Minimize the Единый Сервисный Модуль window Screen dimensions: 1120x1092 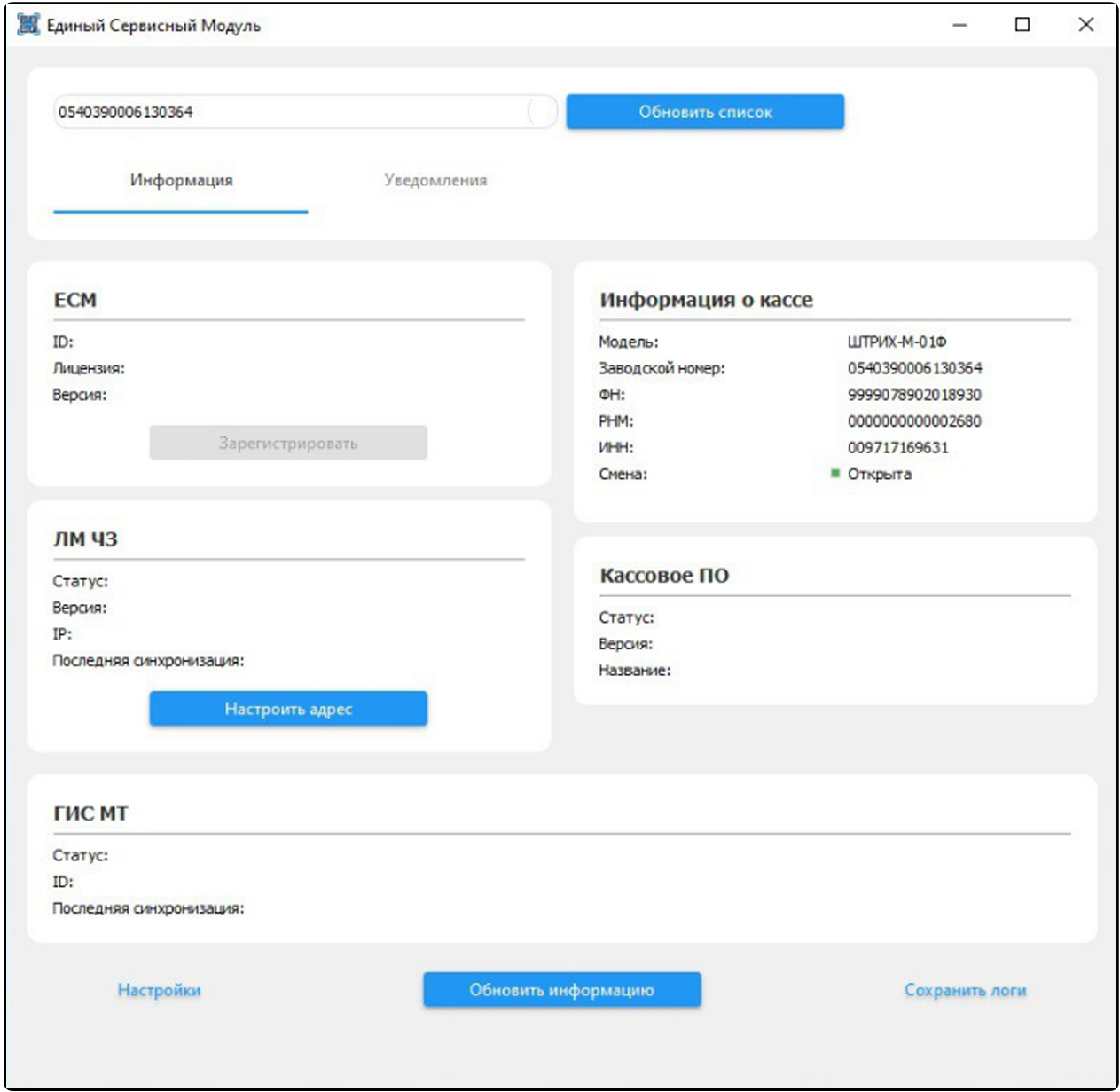point(959,25)
